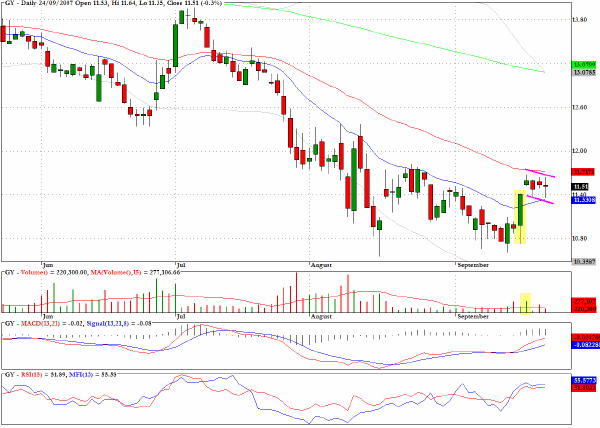Select the 10.80 price axis label
This screenshot has height=428, width=600.
579,238
